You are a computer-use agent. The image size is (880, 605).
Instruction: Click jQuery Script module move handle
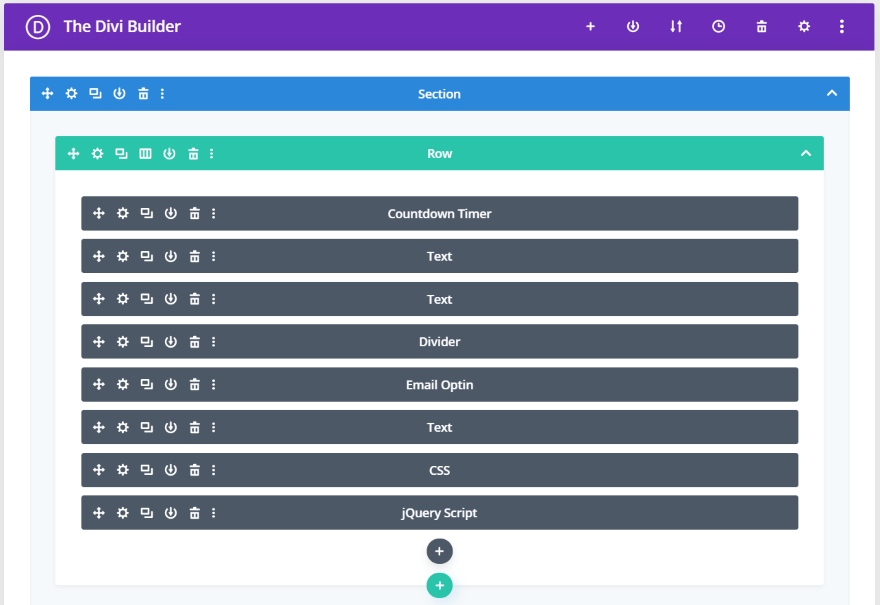(99, 513)
